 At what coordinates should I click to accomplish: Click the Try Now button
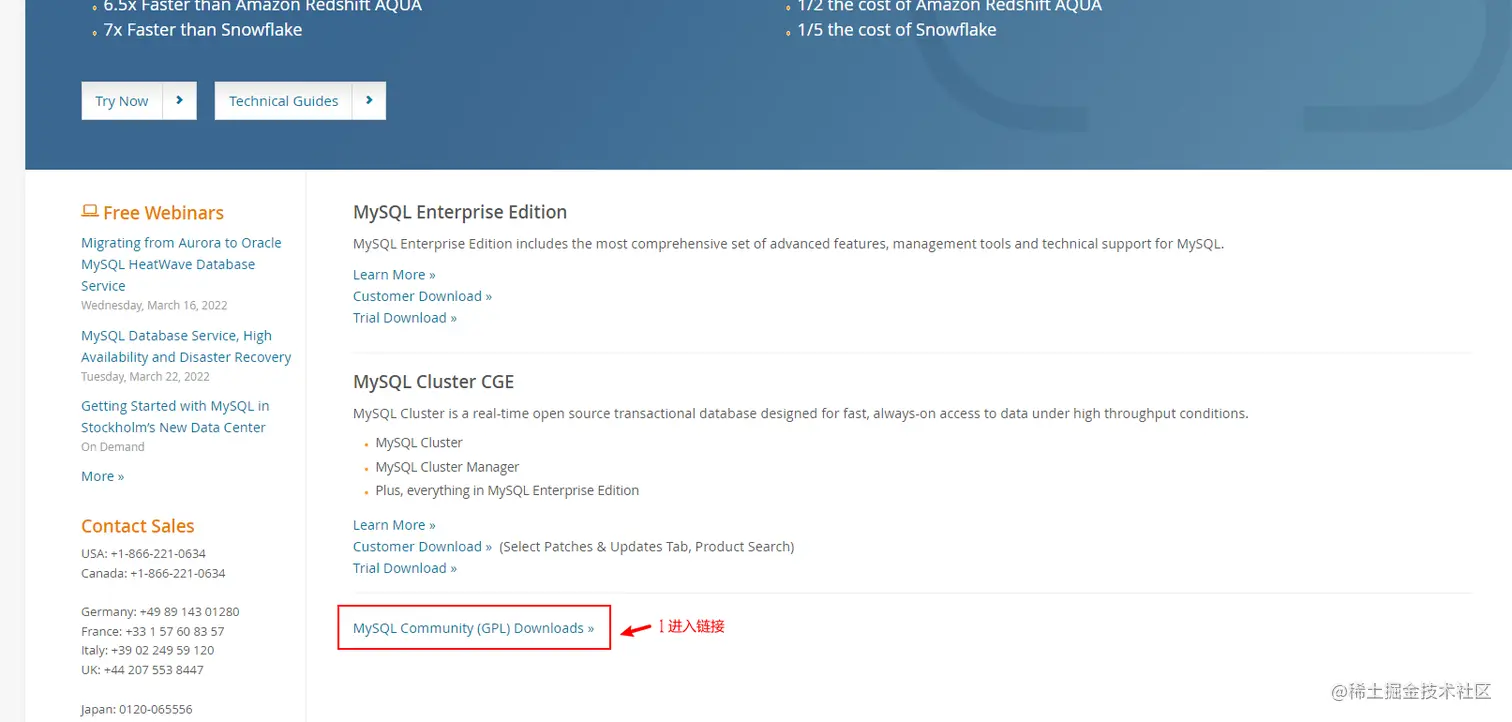(x=122, y=101)
